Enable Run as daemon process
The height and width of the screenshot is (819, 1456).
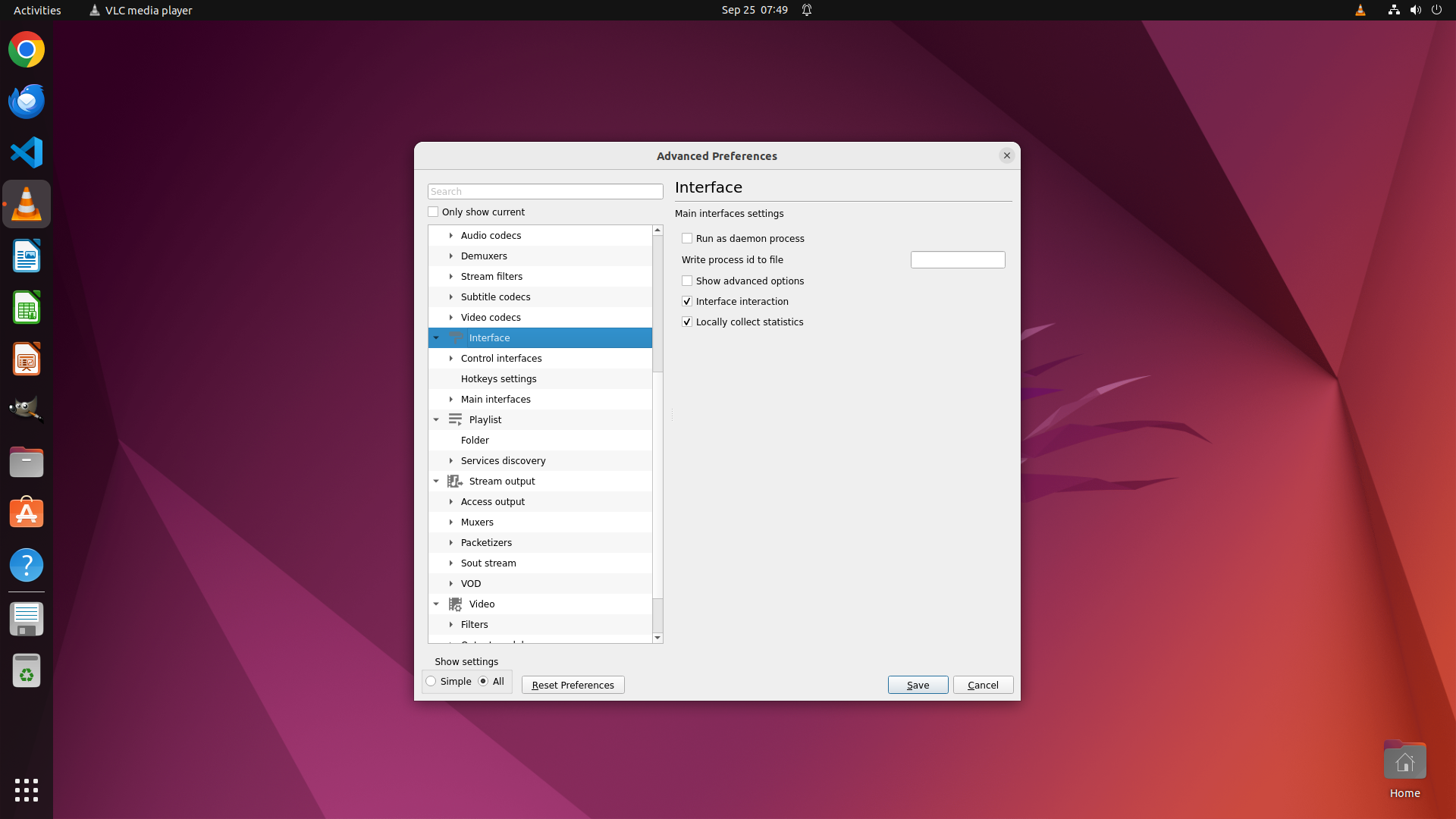coord(687,238)
